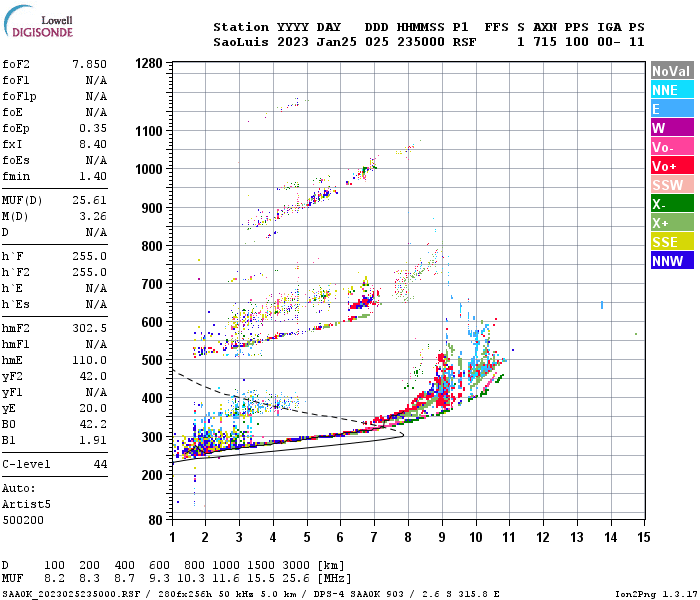This screenshot has width=700, height=600.
Task: Click the fxI value 8.40
Action: pyautogui.click(x=93, y=144)
